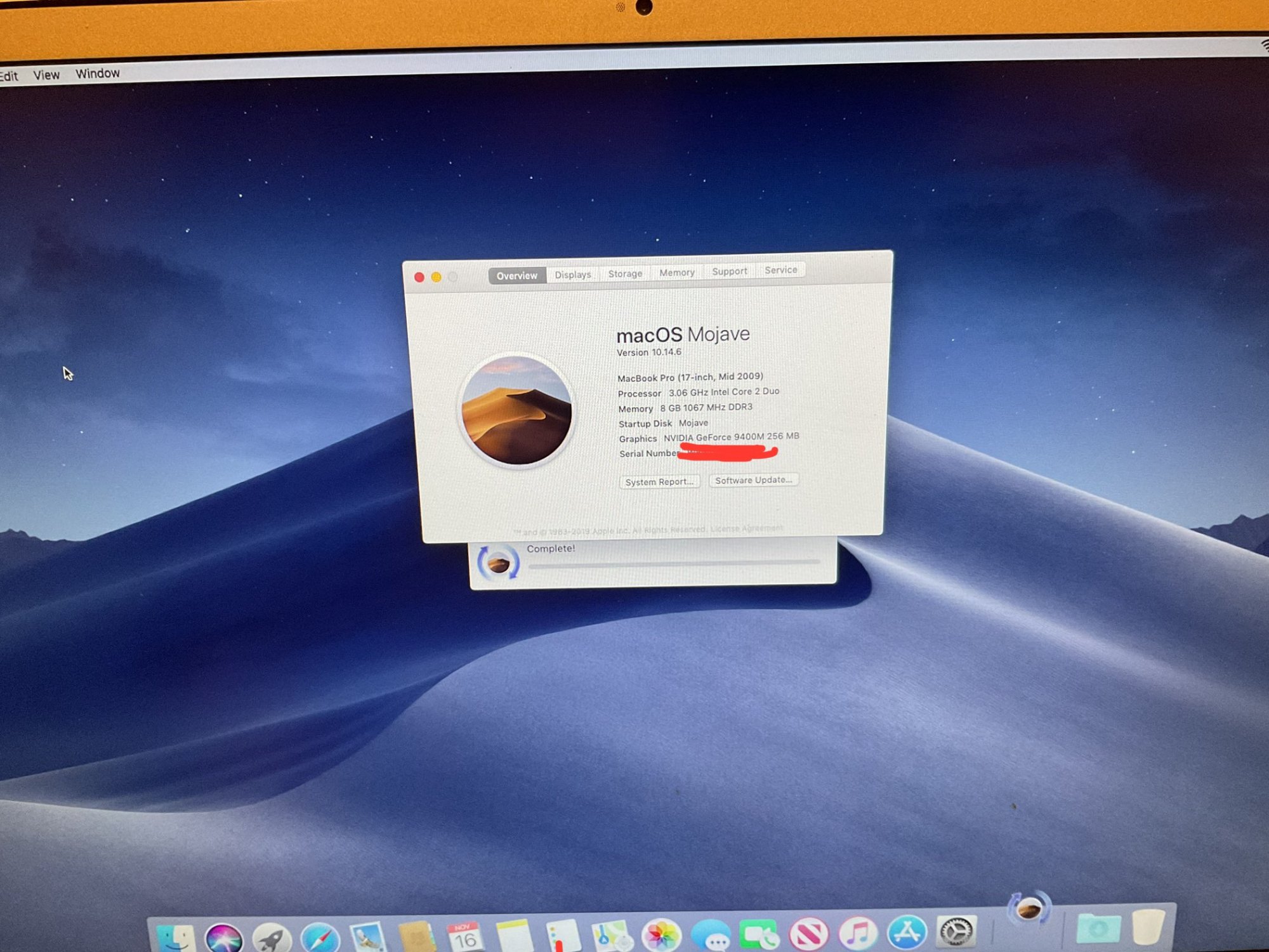Click the macOS Mojave dune image
The width and height of the screenshot is (1269, 952).
(516, 410)
